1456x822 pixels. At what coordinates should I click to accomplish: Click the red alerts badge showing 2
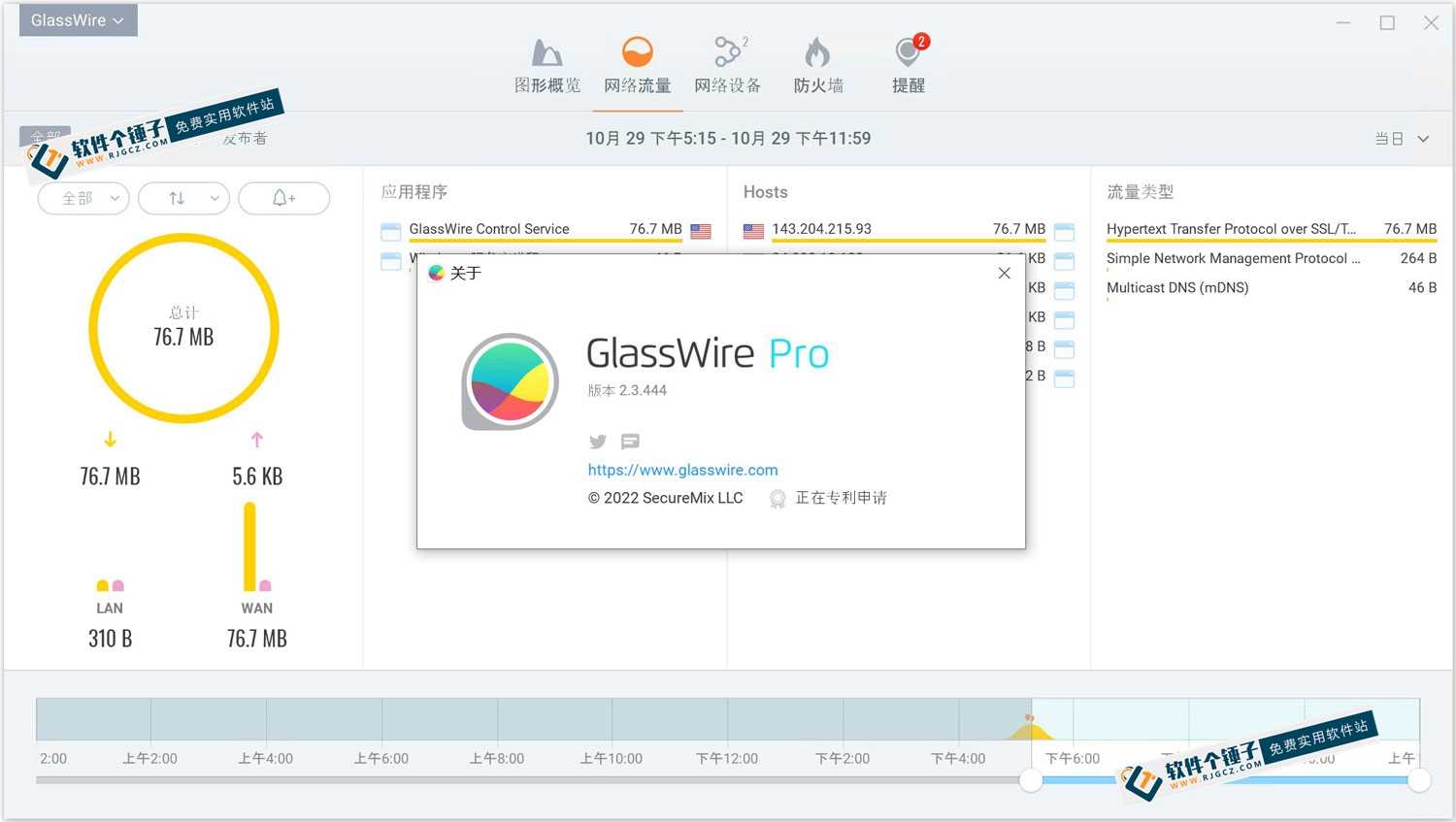pyautogui.click(x=921, y=42)
